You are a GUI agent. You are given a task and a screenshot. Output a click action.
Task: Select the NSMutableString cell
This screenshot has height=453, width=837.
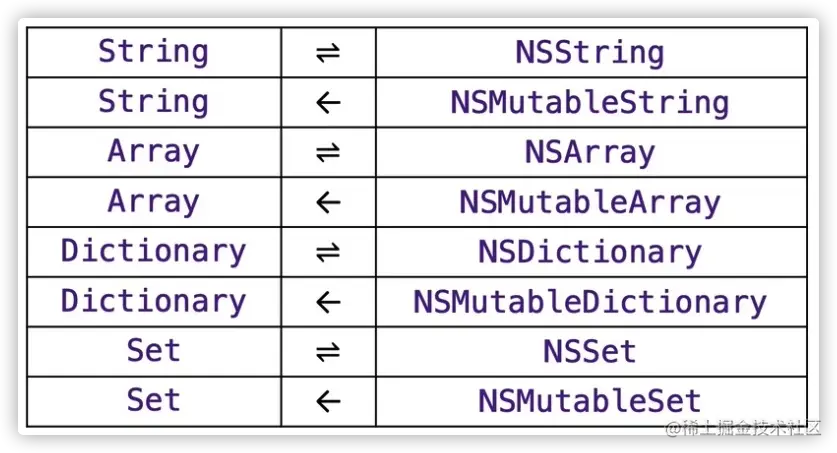pos(591,102)
